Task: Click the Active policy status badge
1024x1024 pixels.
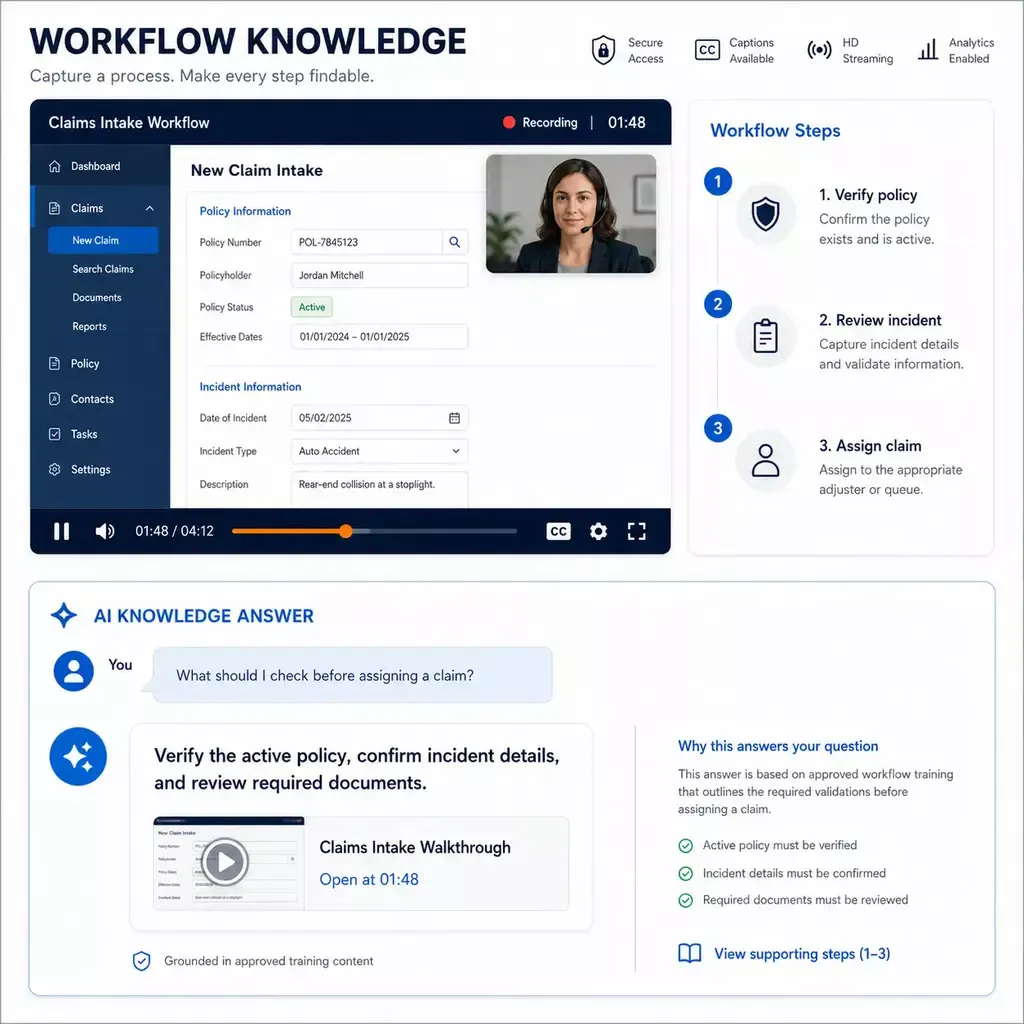Action: (312, 307)
